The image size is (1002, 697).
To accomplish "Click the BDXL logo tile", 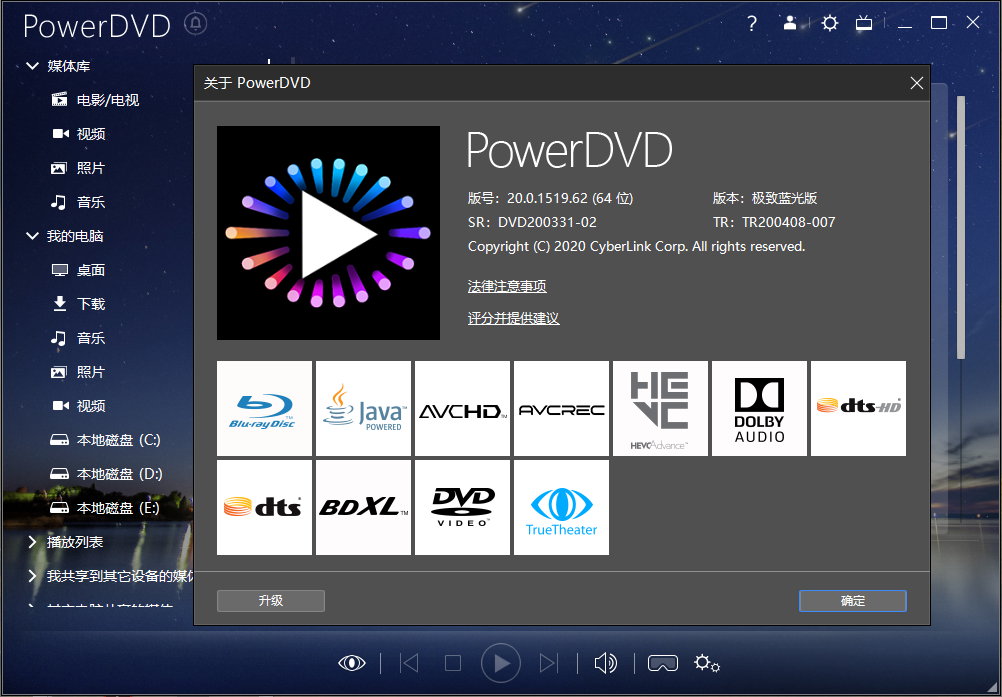I will (x=364, y=507).
